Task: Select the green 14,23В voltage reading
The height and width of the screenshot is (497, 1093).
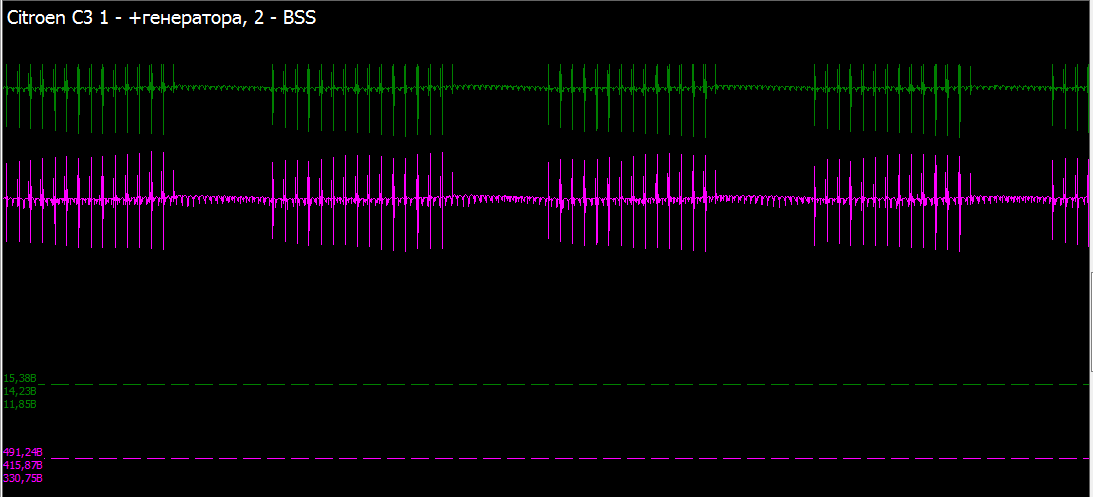Action: tap(20, 391)
